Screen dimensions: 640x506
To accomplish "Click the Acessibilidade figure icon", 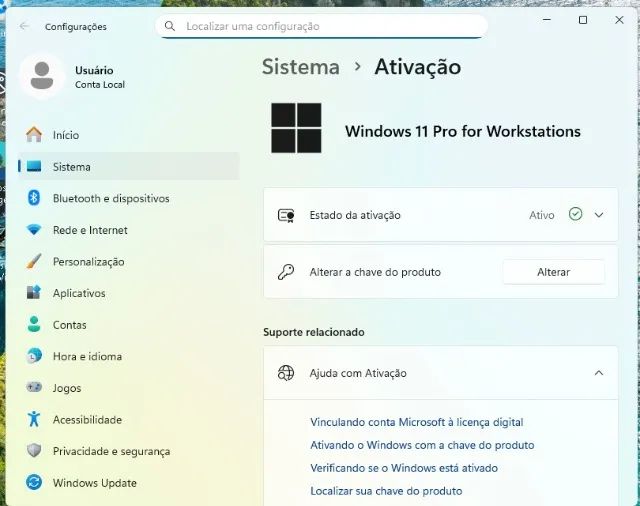I will click(x=34, y=419).
